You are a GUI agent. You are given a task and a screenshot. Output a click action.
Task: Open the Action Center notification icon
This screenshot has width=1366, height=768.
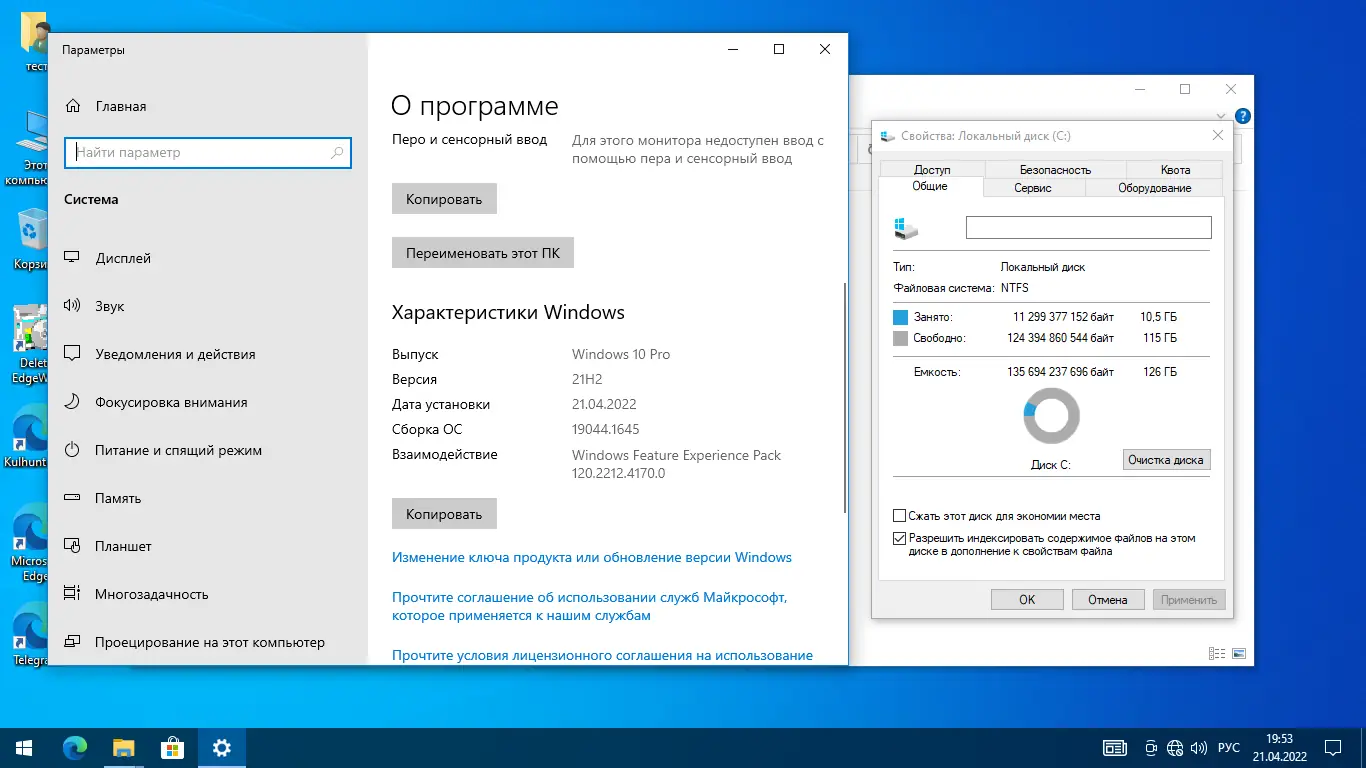click(1334, 748)
